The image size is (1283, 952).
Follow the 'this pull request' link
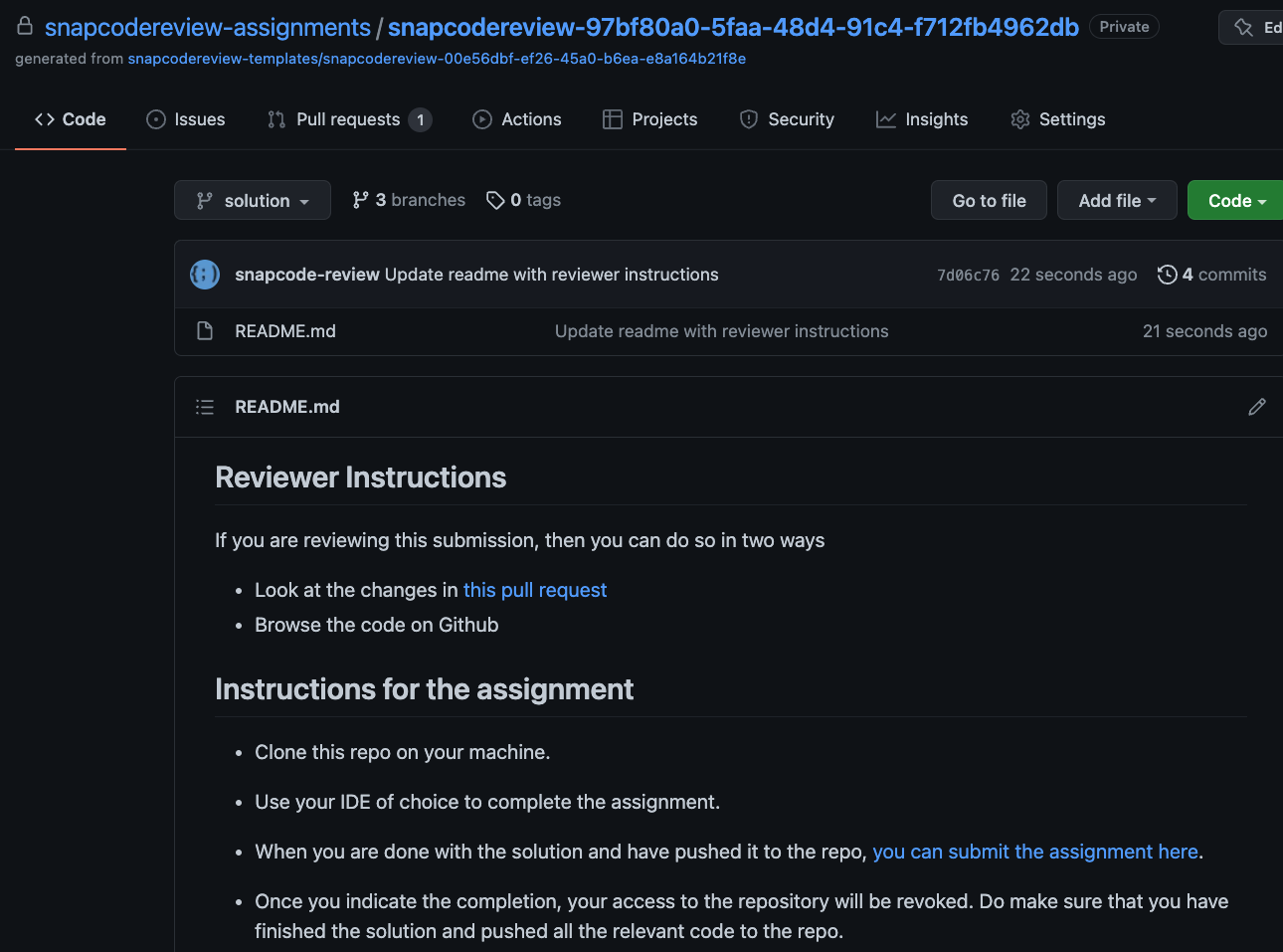[x=535, y=590]
